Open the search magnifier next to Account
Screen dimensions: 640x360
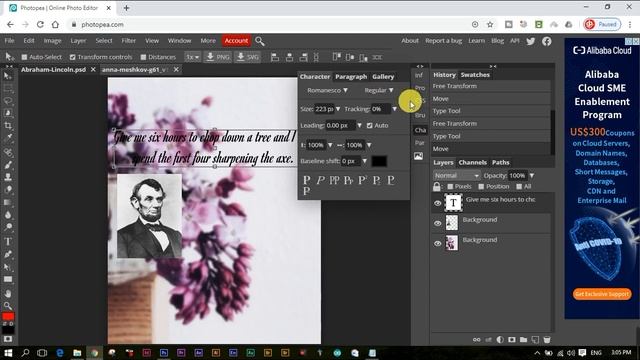click(260, 41)
